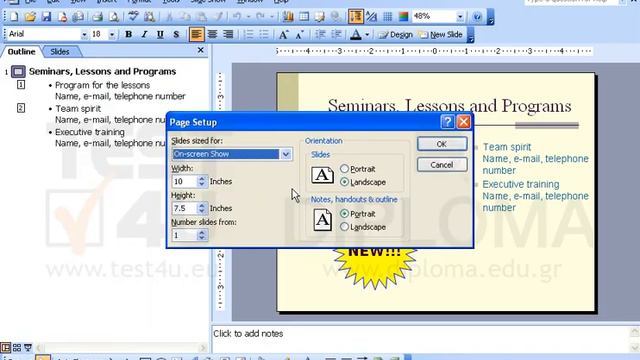Viewport: 640px width, 360px height.
Task: Select Landscape for Notes, handouts & outline
Action: click(x=344, y=227)
